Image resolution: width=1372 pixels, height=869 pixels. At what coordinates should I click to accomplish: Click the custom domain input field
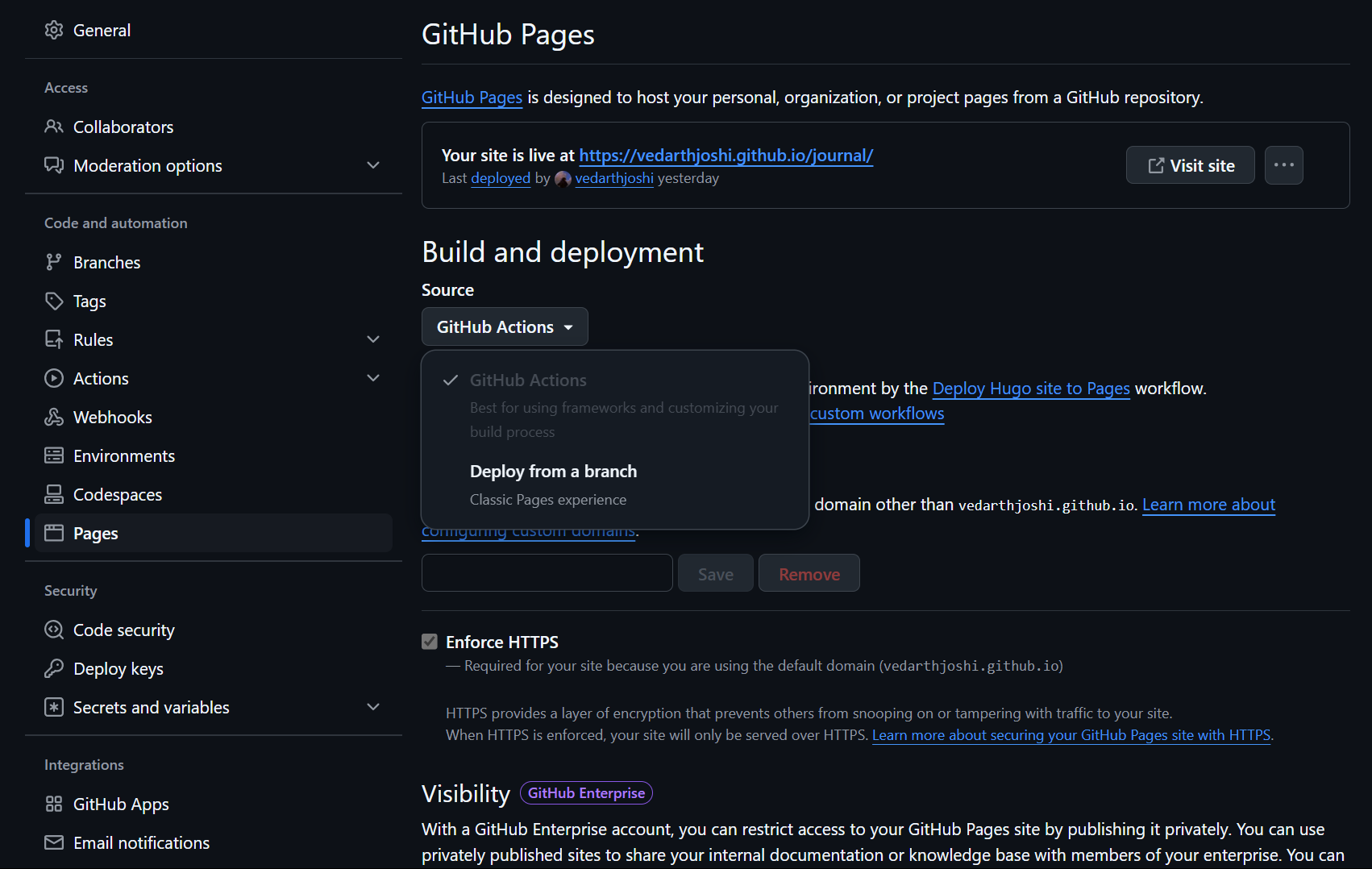tap(547, 572)
